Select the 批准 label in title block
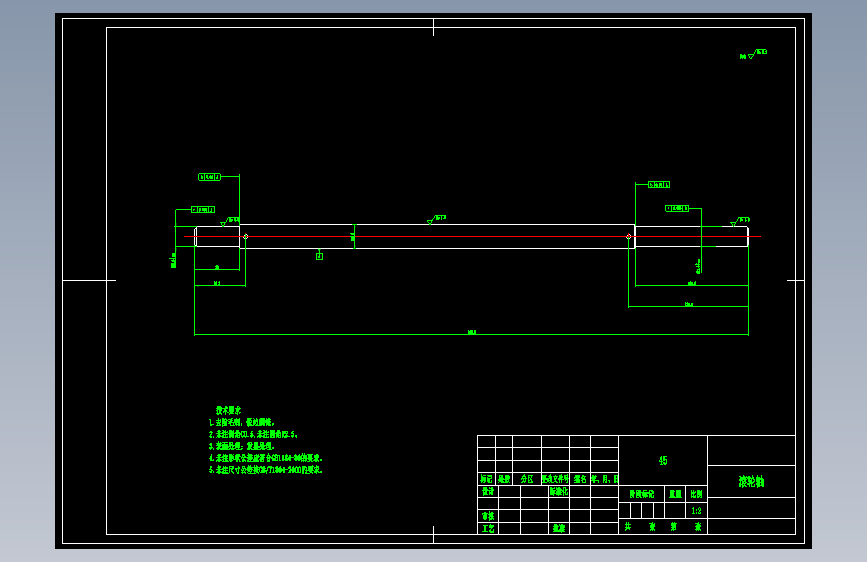The height and width of the screenshot is (562, 867). (558, 528)
